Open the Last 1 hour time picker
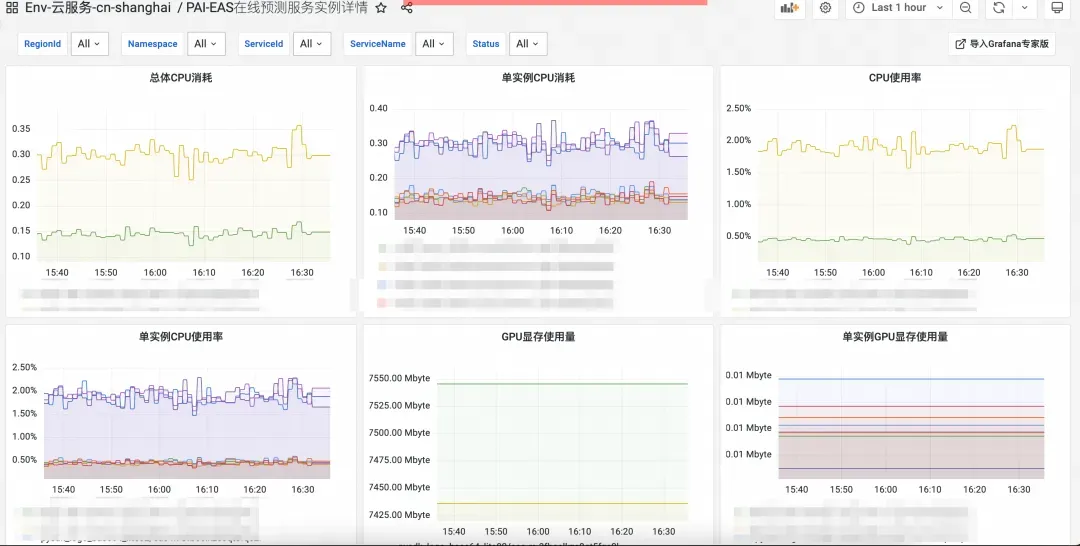The image size is (1080, 546). [x=899, y=8]
